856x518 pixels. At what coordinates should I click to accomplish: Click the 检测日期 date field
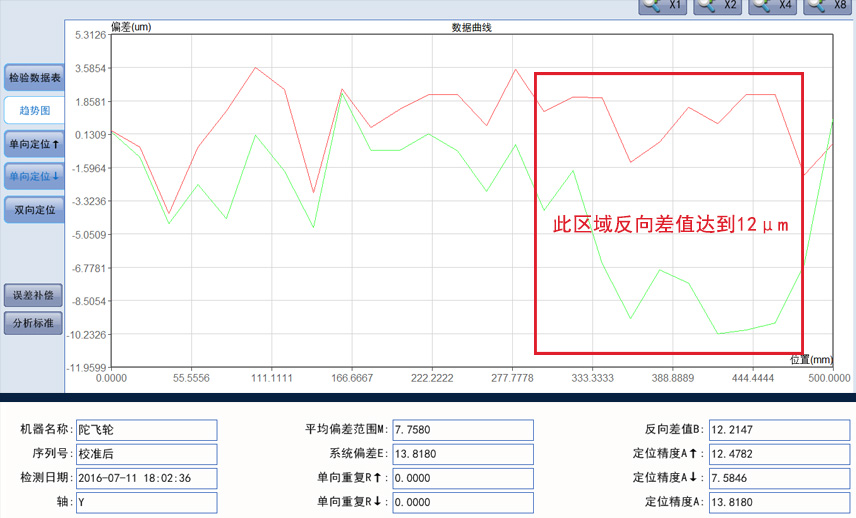[146, 477]
